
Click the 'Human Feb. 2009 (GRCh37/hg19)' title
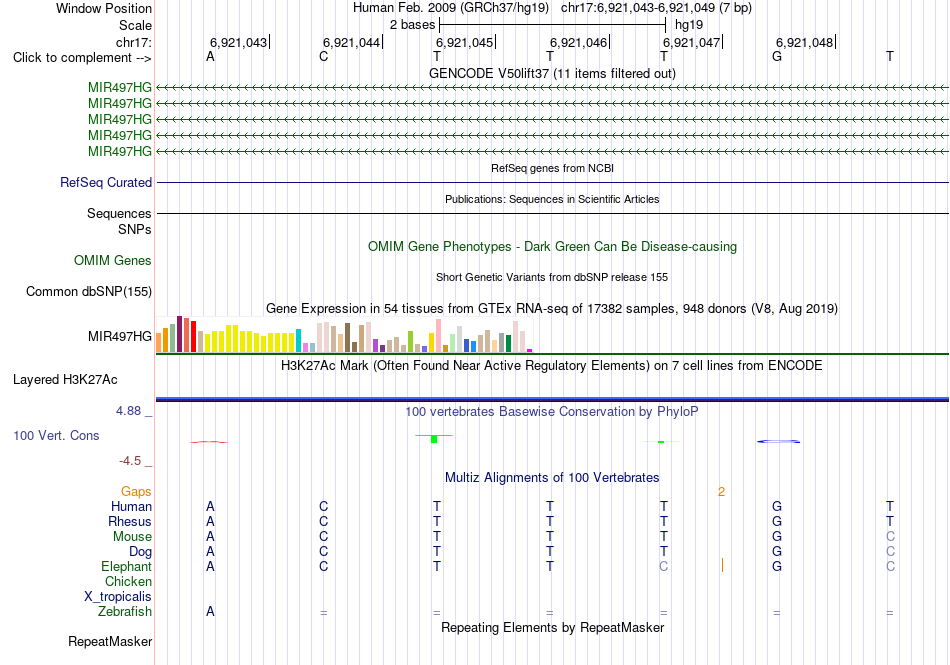pyautogui.click(x=451, y=8)
